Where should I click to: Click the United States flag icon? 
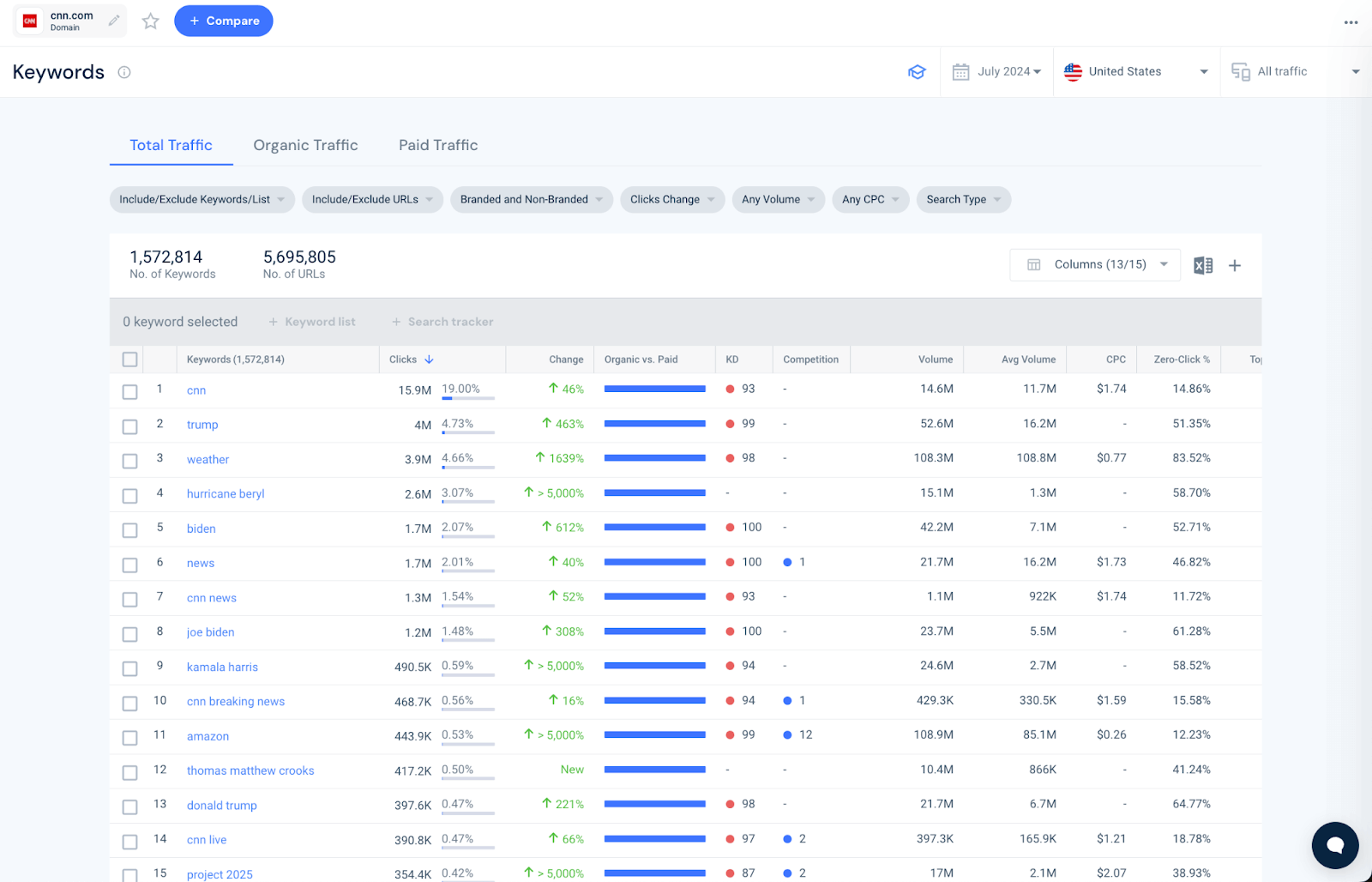coord(1073,72)
